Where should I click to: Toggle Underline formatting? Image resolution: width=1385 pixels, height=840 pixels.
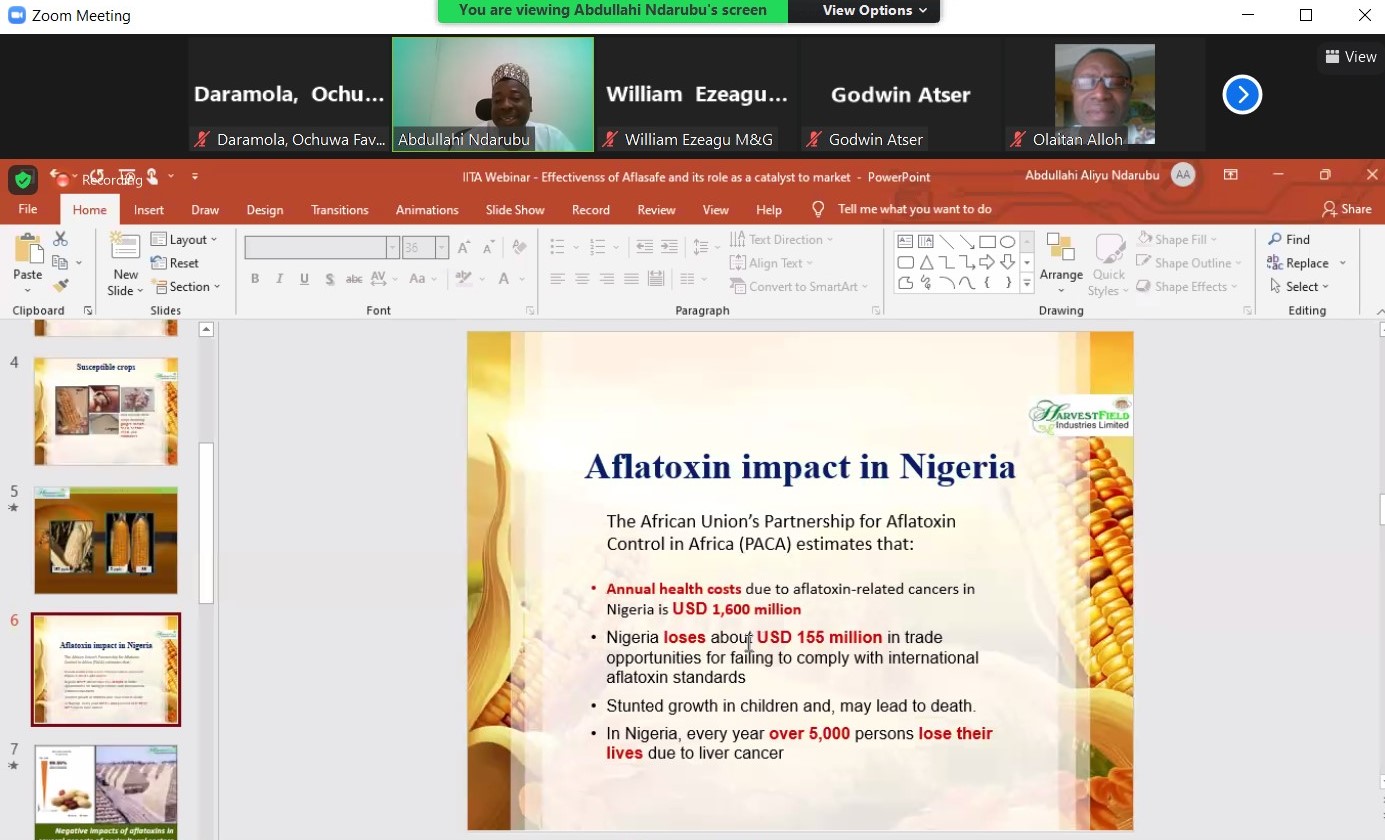tap(304, 279)
